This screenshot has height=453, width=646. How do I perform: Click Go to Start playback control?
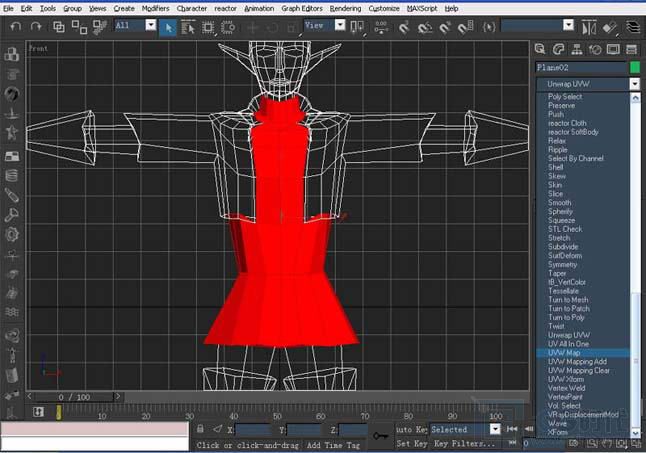pos(512,429)
